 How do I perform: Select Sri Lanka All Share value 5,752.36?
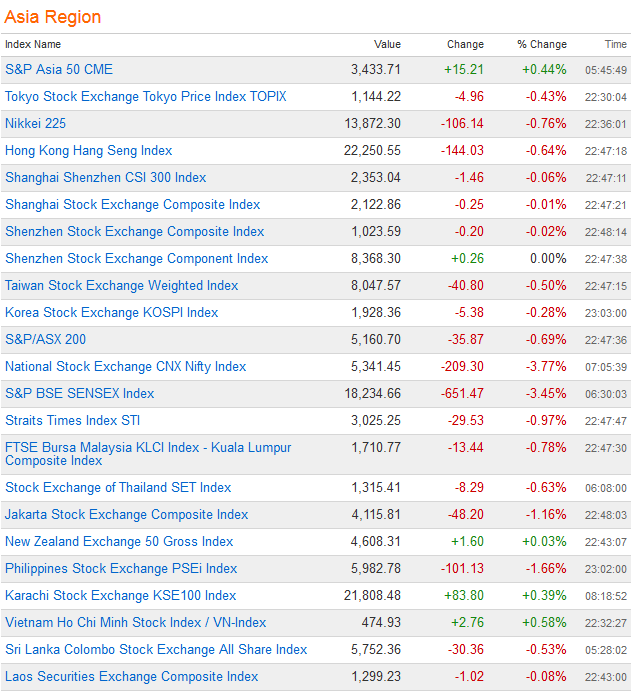[x=376, y=649]
